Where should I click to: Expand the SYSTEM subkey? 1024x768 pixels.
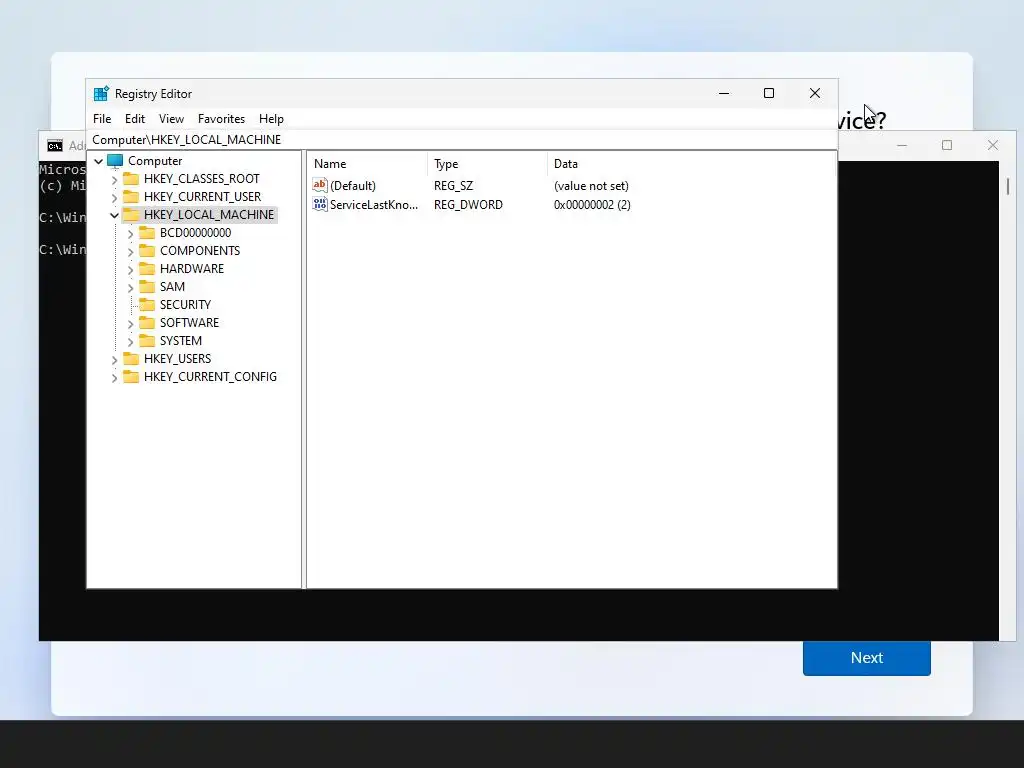tap(131, 341)
